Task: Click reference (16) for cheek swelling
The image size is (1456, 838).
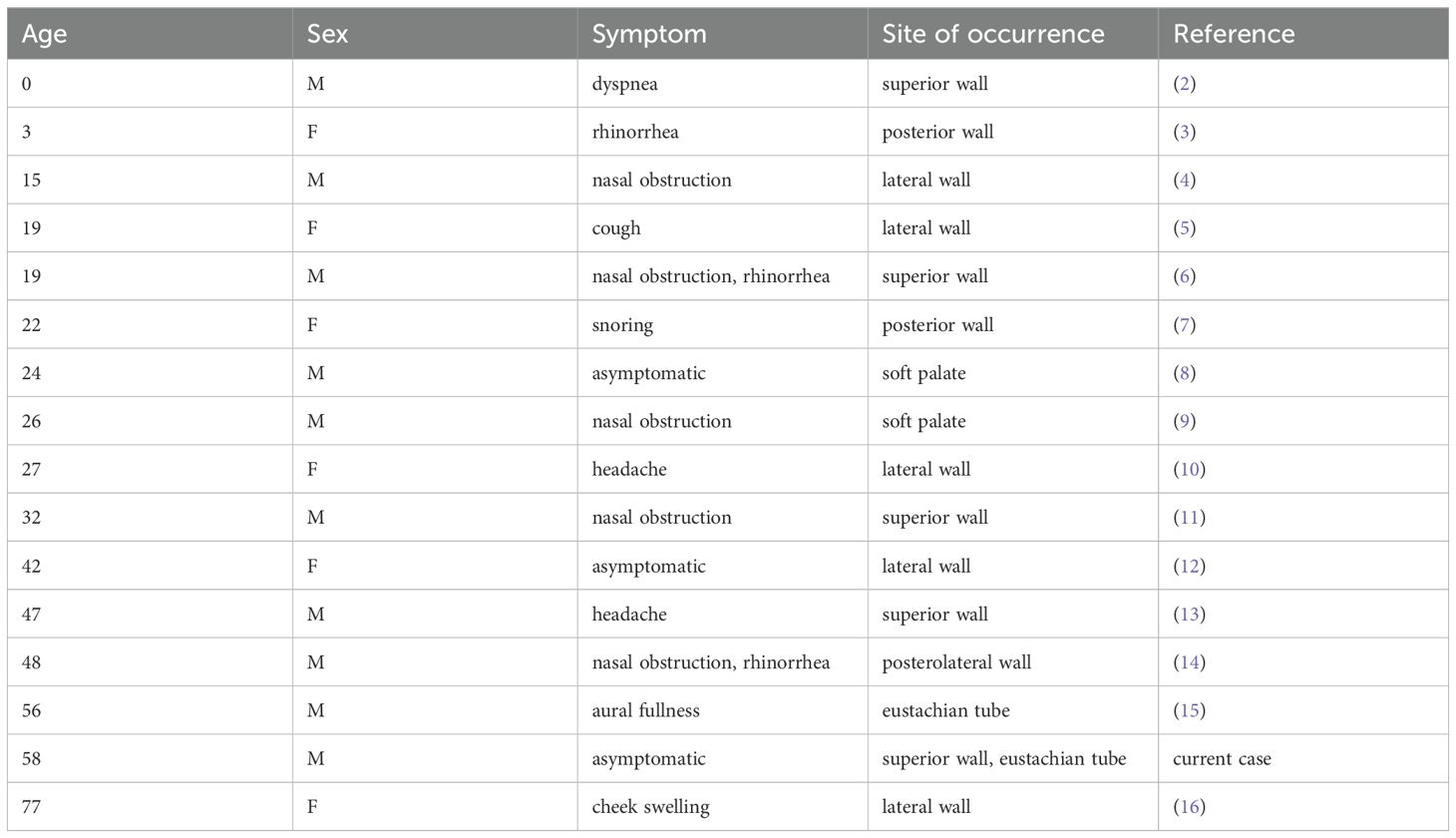Action: [1189, 807]
